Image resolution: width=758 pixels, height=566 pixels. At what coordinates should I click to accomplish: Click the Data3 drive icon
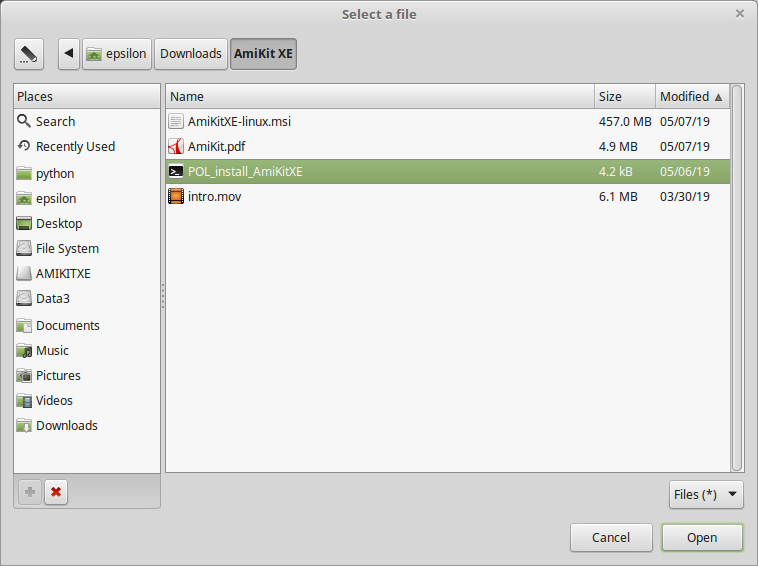tap(24, 298)
